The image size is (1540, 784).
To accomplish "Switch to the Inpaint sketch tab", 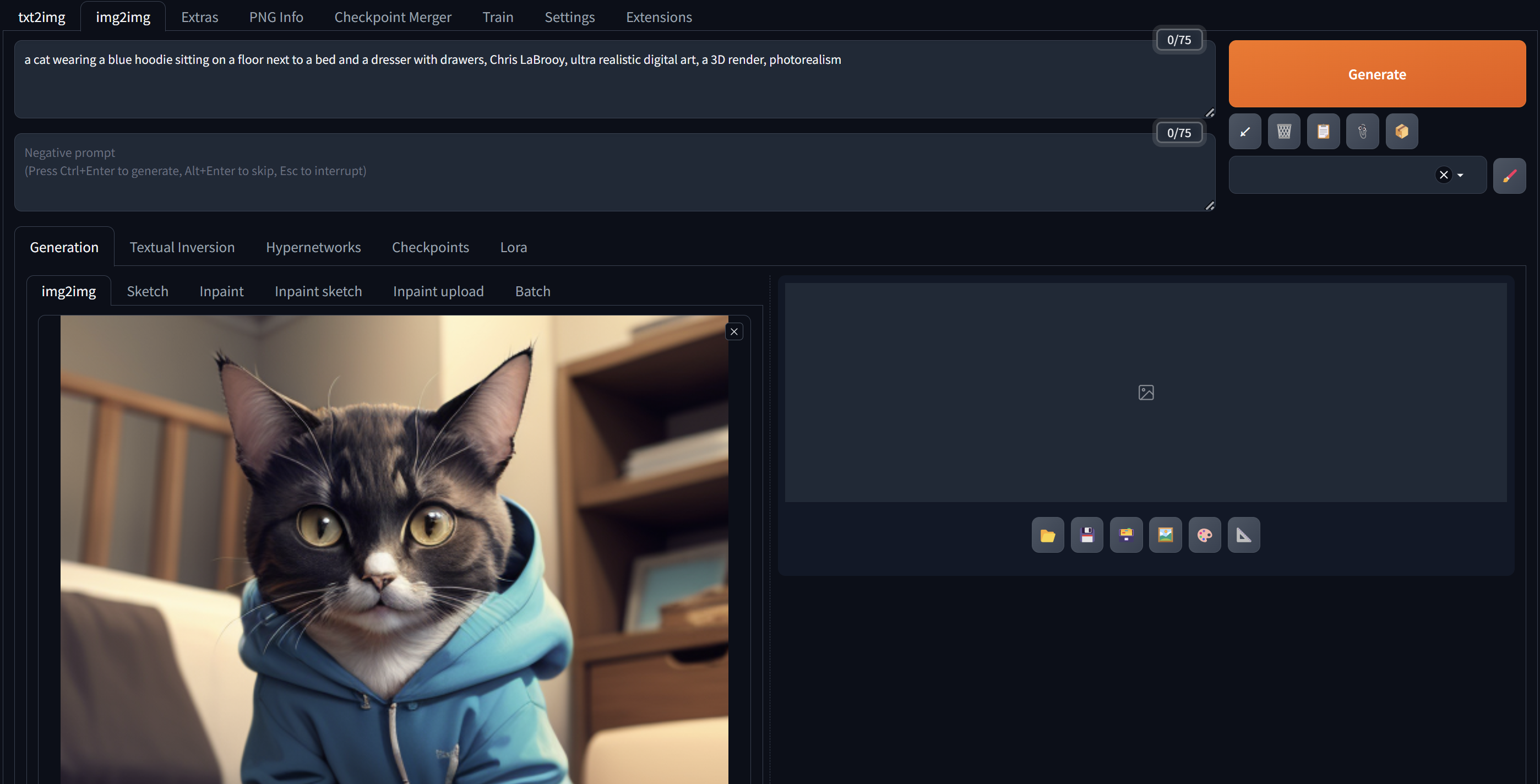I will pos(318,291).
